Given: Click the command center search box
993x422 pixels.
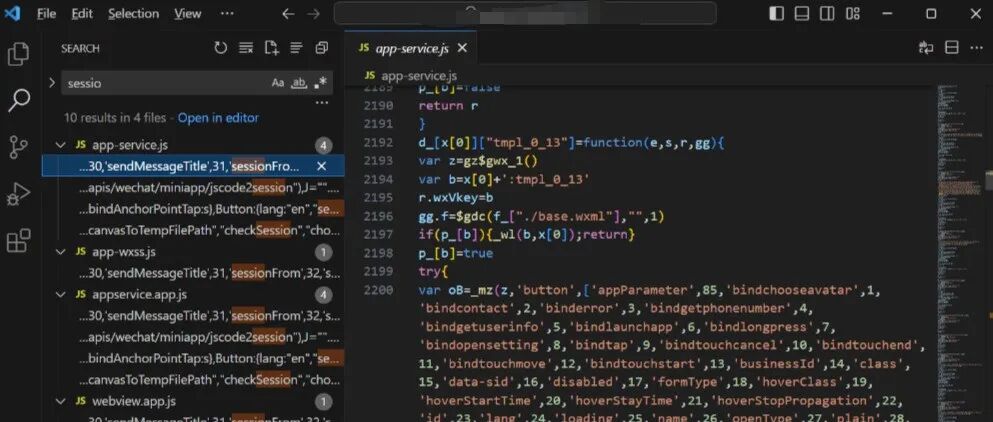Looking at the screenshot, I should click(525, 13).
